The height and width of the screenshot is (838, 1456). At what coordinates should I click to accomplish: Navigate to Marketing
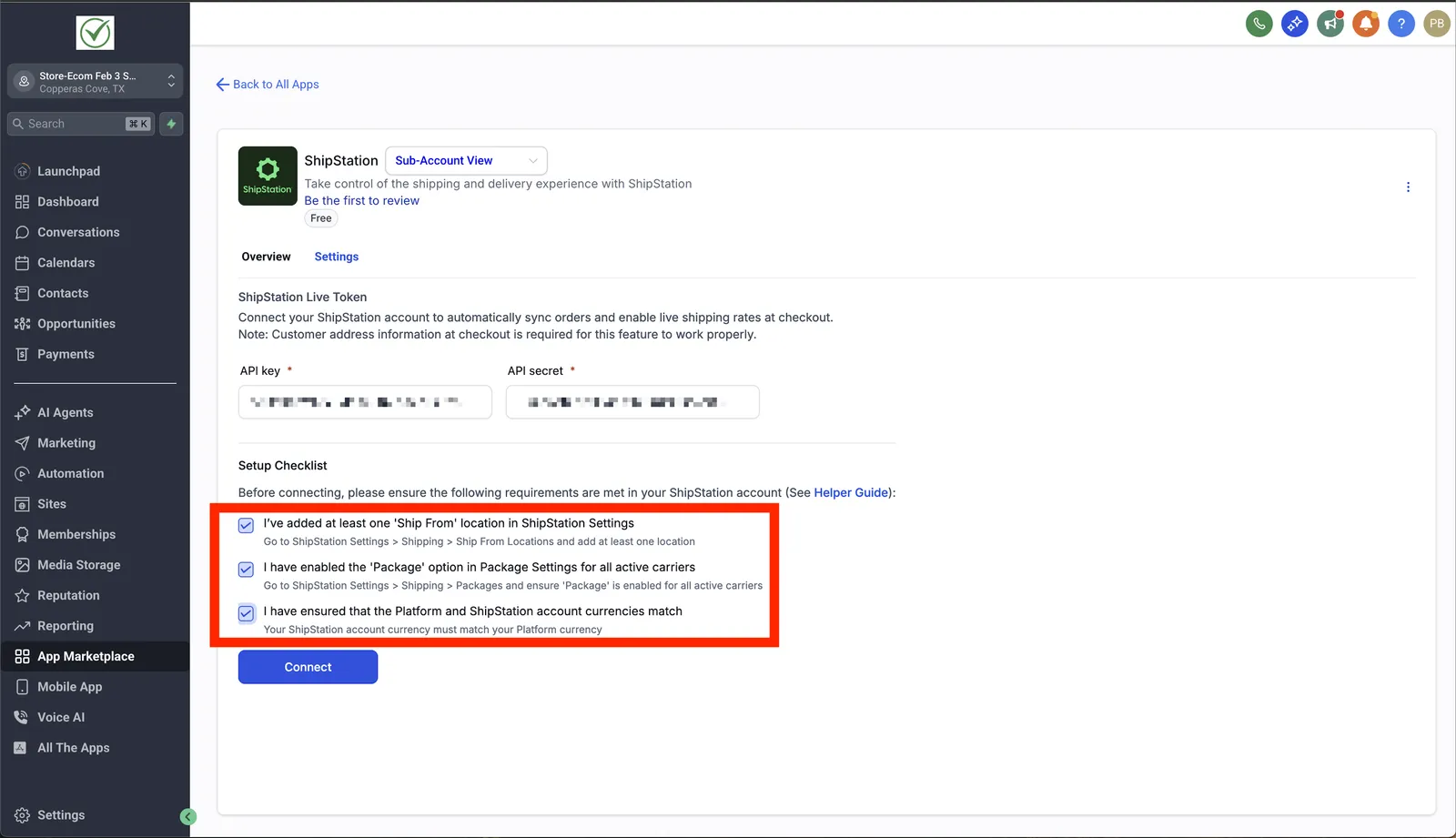(x=95, y=443)
